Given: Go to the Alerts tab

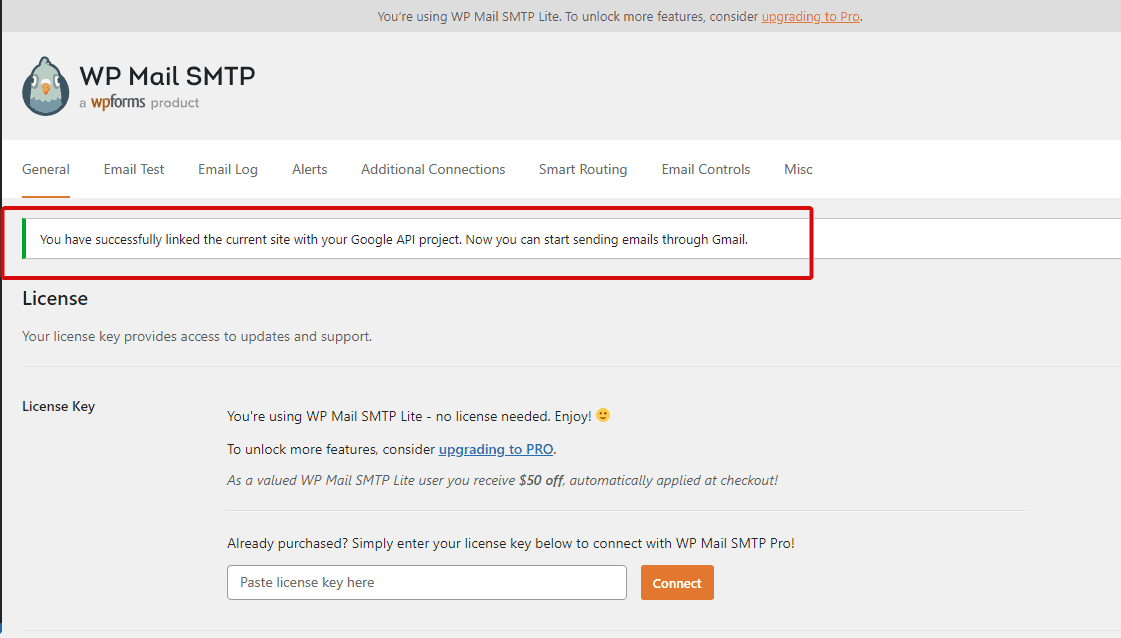Looking at the screenshot, I should click(x=310, y=170).
